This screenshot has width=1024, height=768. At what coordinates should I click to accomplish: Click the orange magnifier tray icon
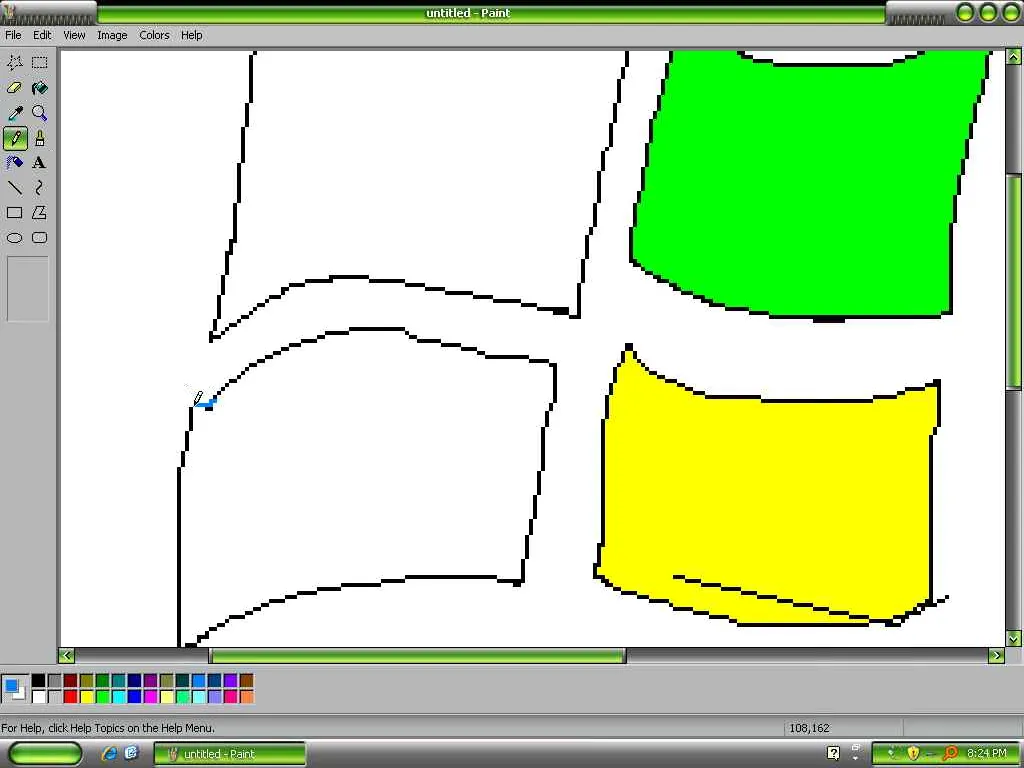tap(950, 754)
